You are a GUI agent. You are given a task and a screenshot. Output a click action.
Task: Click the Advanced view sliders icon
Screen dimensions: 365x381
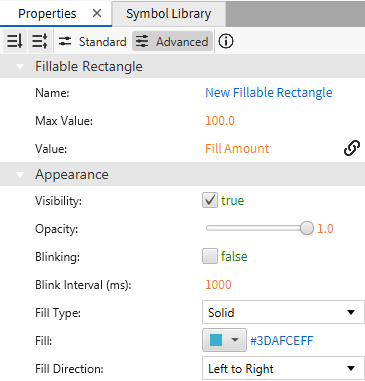(x=142, y=42)
